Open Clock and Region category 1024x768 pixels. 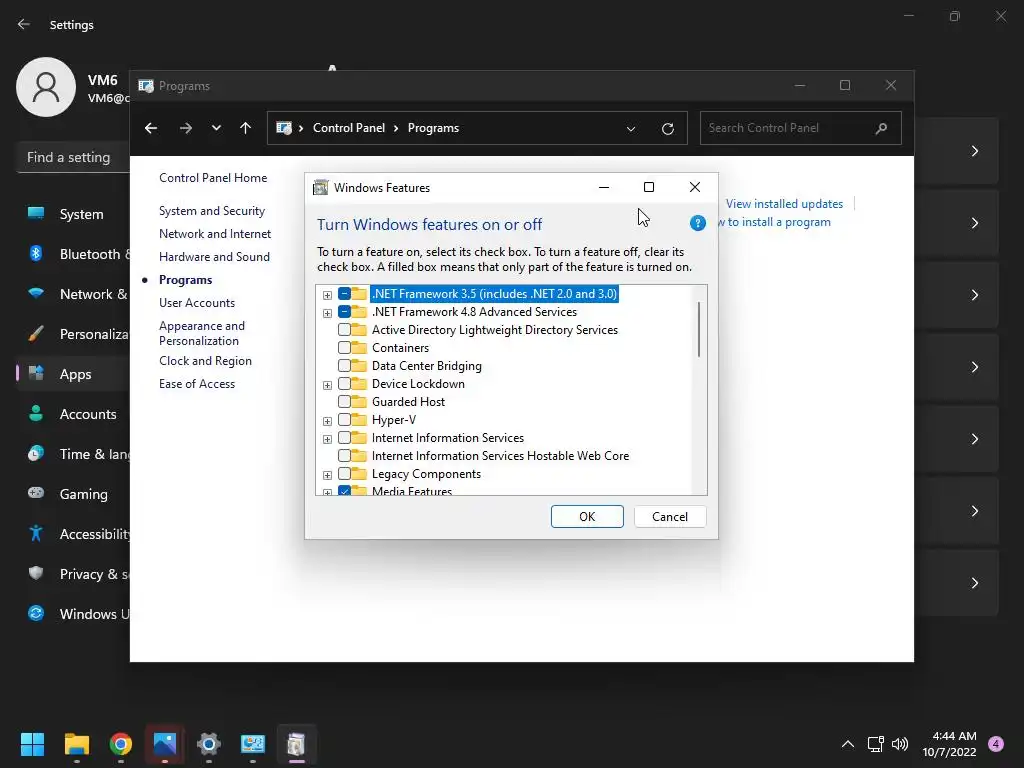tap(205, 360)
